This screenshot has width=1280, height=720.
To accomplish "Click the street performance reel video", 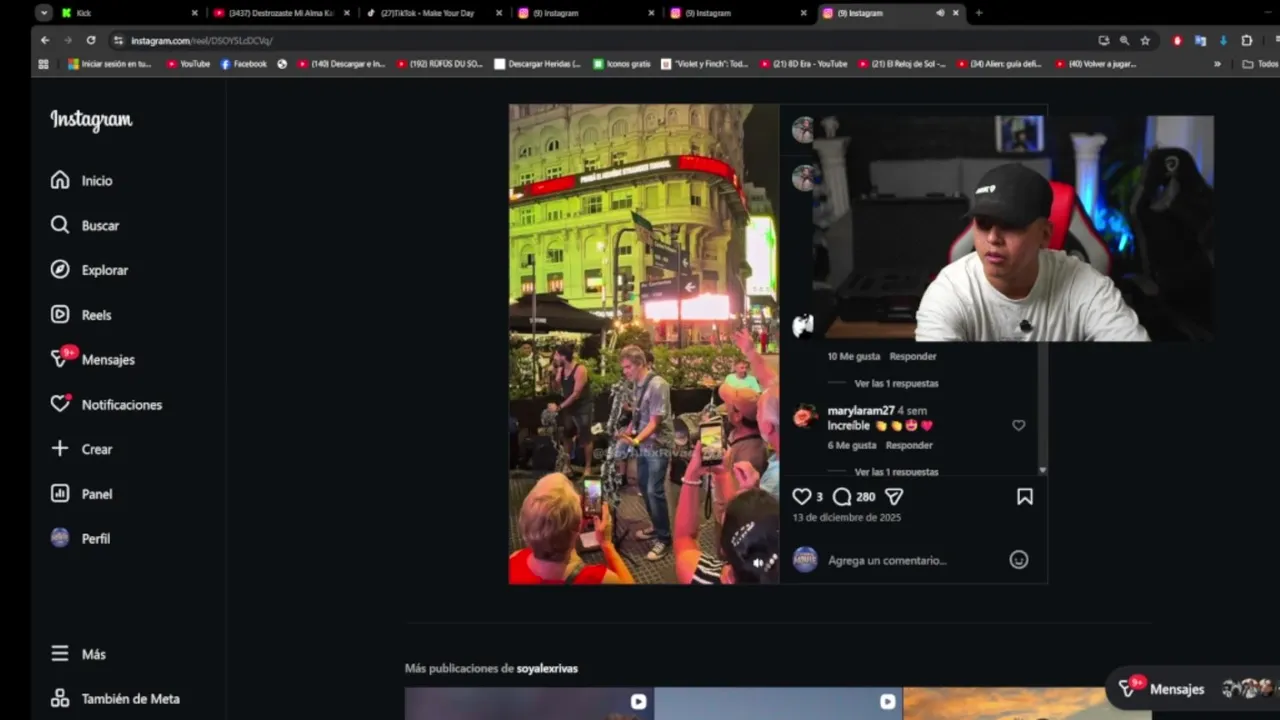I will (x=644, y=344).
